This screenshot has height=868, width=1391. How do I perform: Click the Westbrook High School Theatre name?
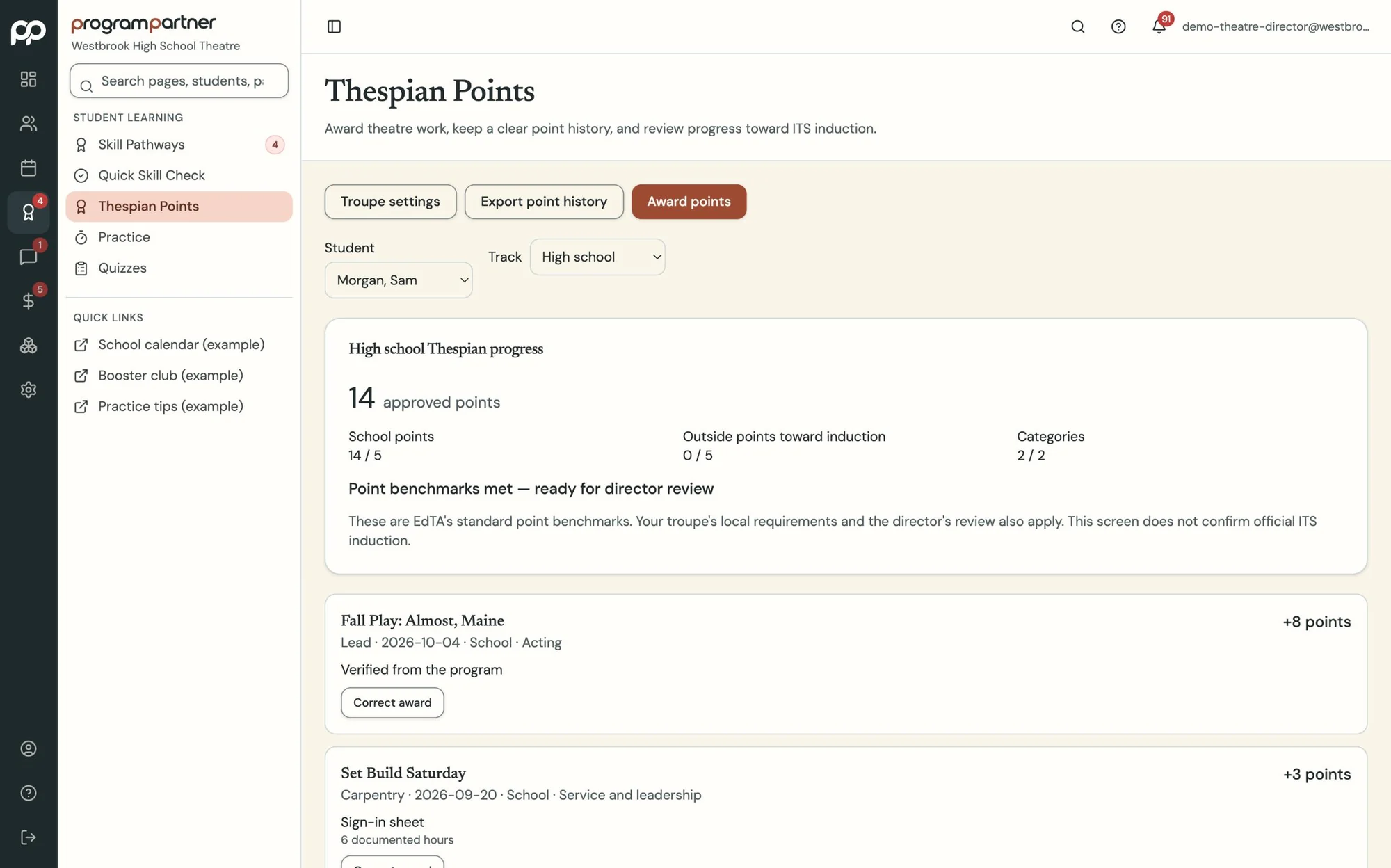156,46
